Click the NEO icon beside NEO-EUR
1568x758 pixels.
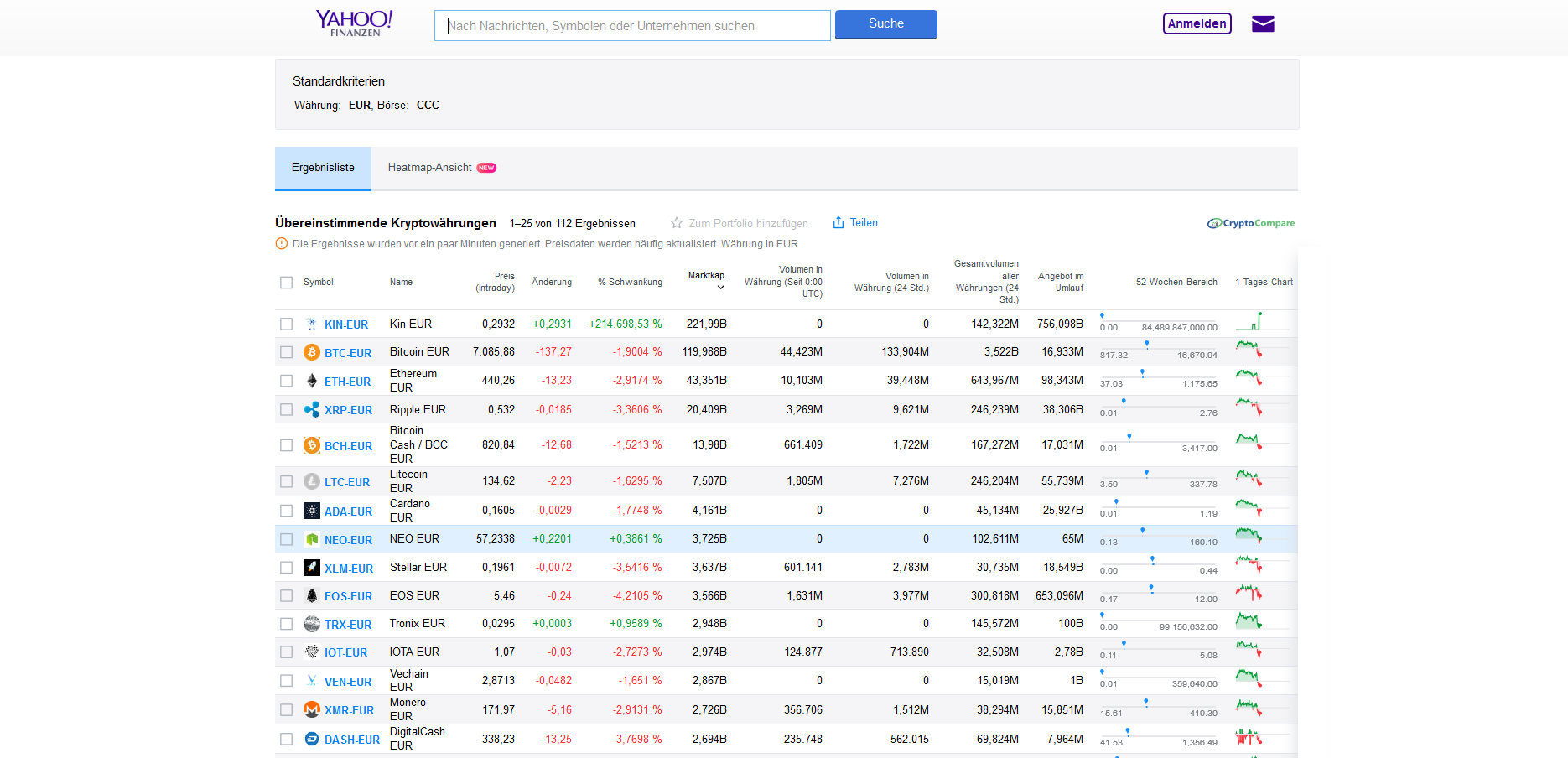click(x=312, y=539)
